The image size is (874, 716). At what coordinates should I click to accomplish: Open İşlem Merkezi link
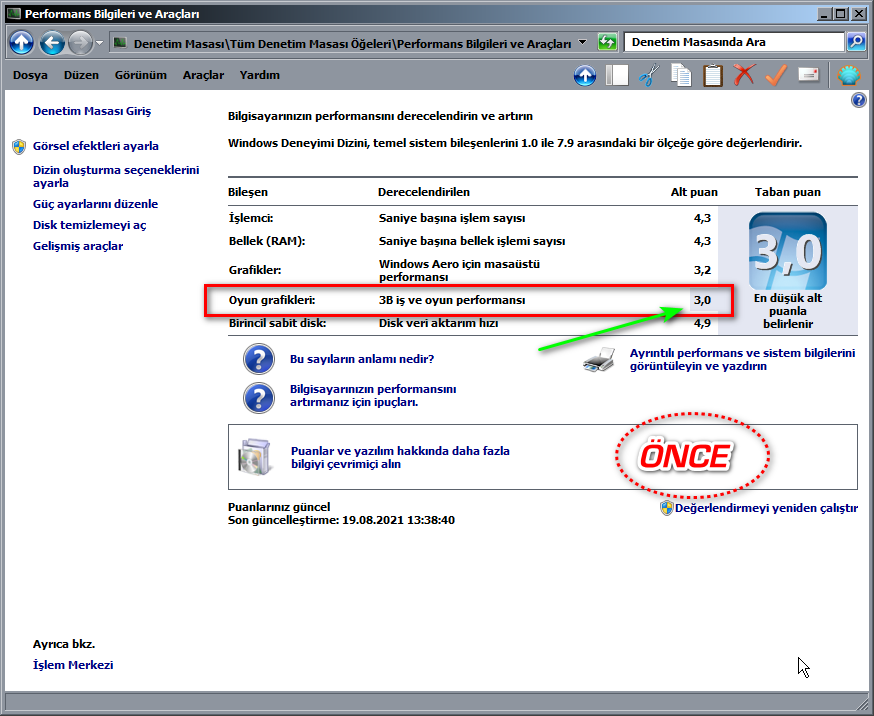tap(73, 665)
